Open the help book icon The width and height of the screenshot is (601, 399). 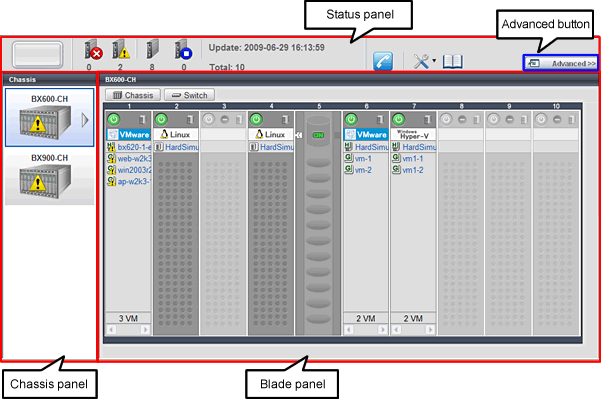click(x=453, y=61)
